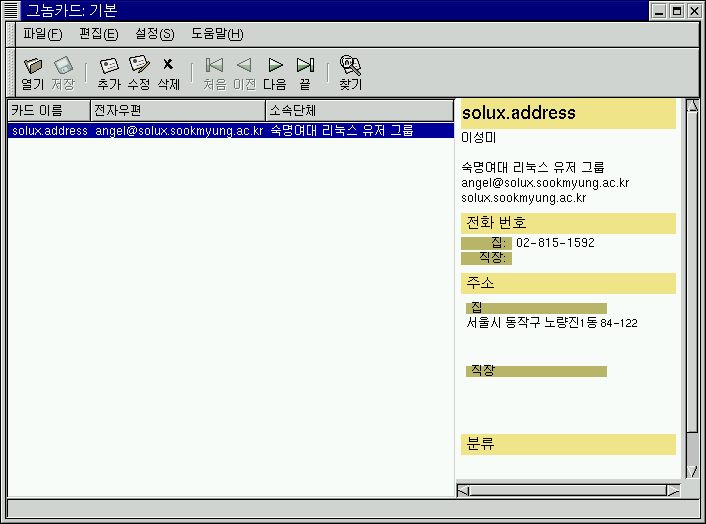Screen dimensions: 706x524
Task: Close the 그놈카드 window
Action: click(x=694, y=11)
